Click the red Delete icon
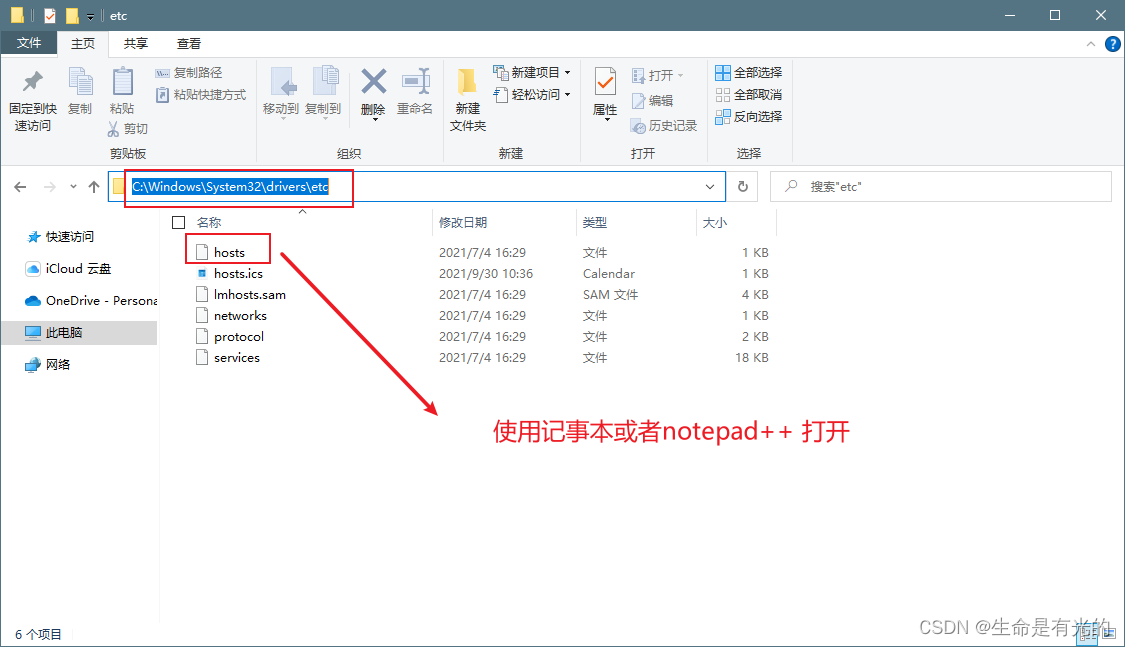The height and width of the screenshot is (647, 1125). point(373,84)
